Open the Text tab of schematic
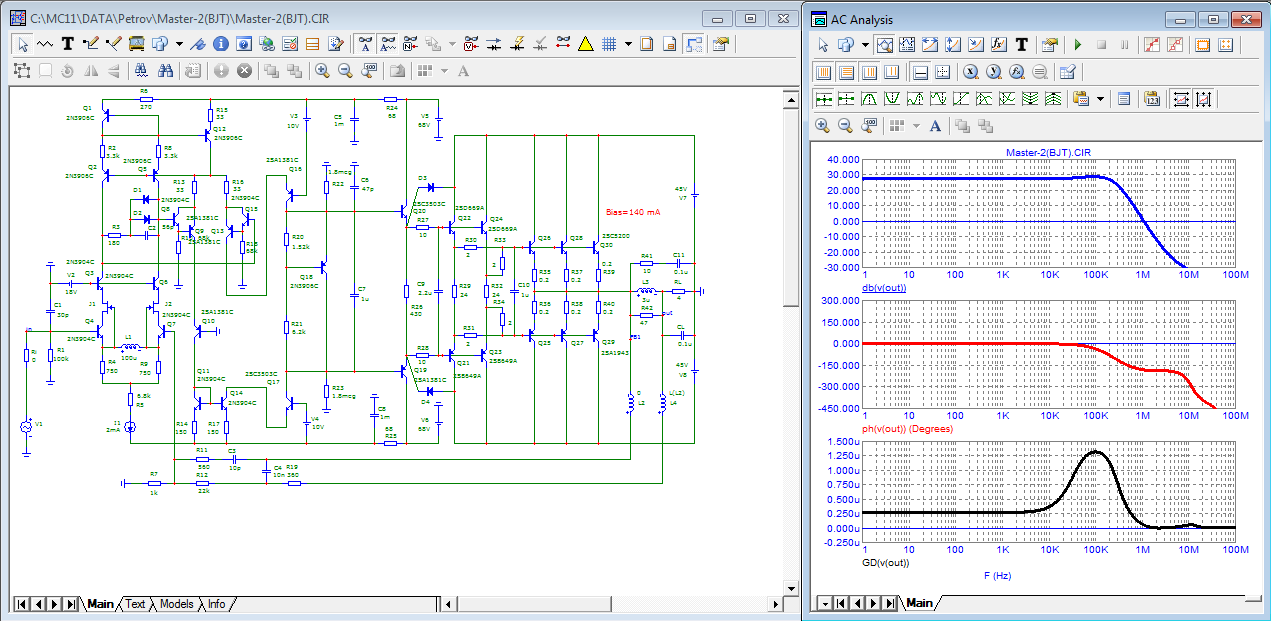 pos(135,604)
